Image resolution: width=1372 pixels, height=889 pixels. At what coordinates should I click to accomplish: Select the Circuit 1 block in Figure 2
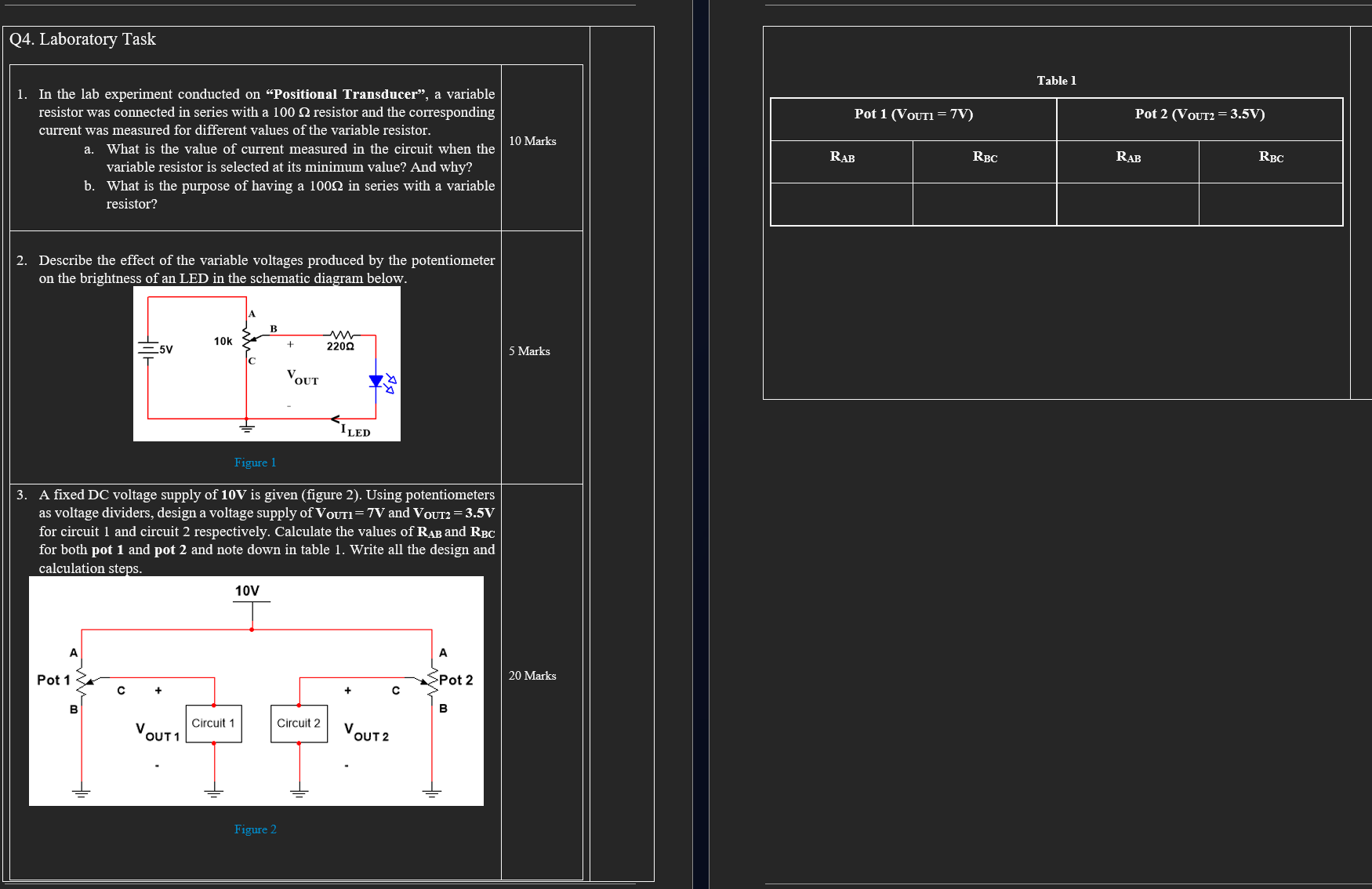[x=212, y=723]
